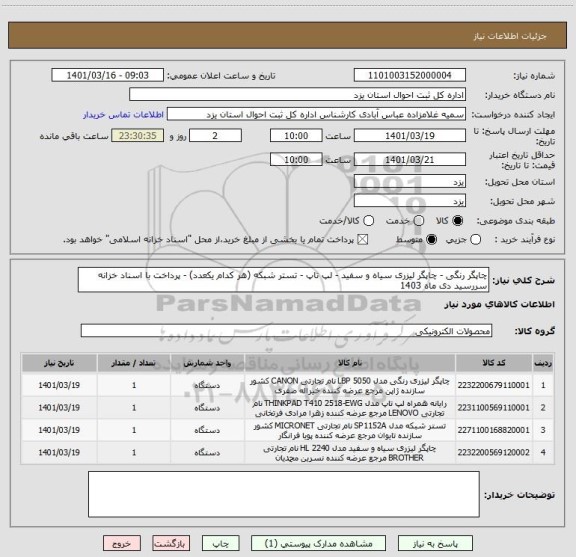Image resolution: width=576 pixels, height=557 pixels.
Task: Click the remaining days field showing 2
Action: click(x=215, y=136)
